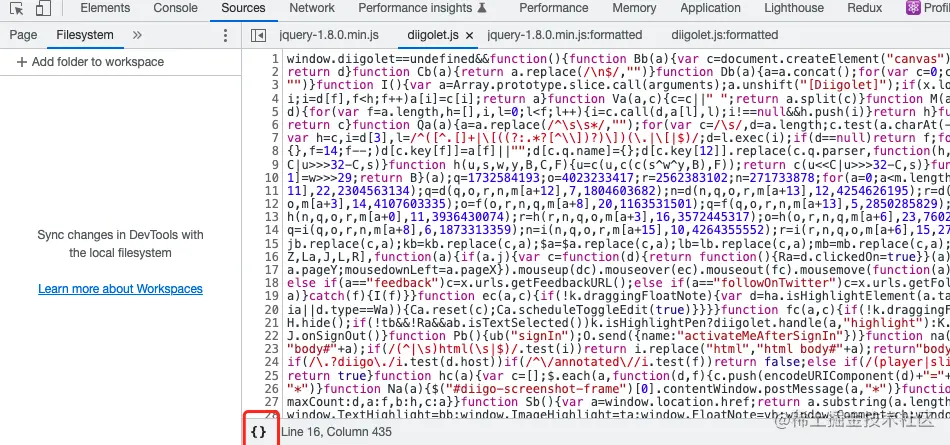Click line number 16 in gutter

point(272,256)
